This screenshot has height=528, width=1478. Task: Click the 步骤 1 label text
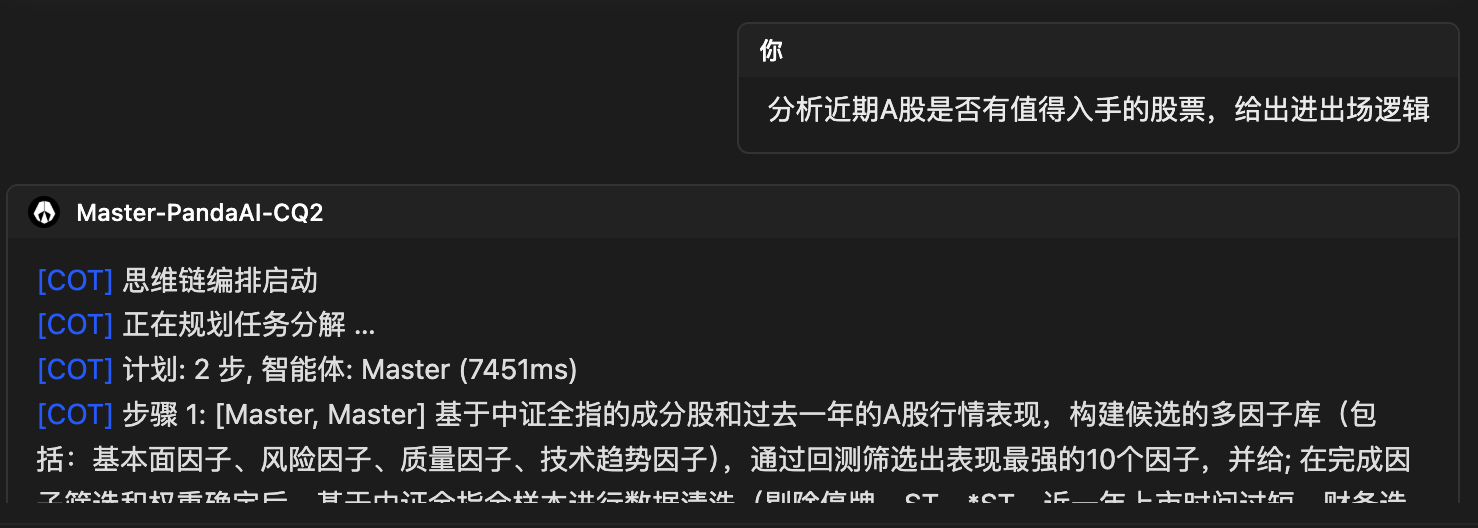[164, 414]
